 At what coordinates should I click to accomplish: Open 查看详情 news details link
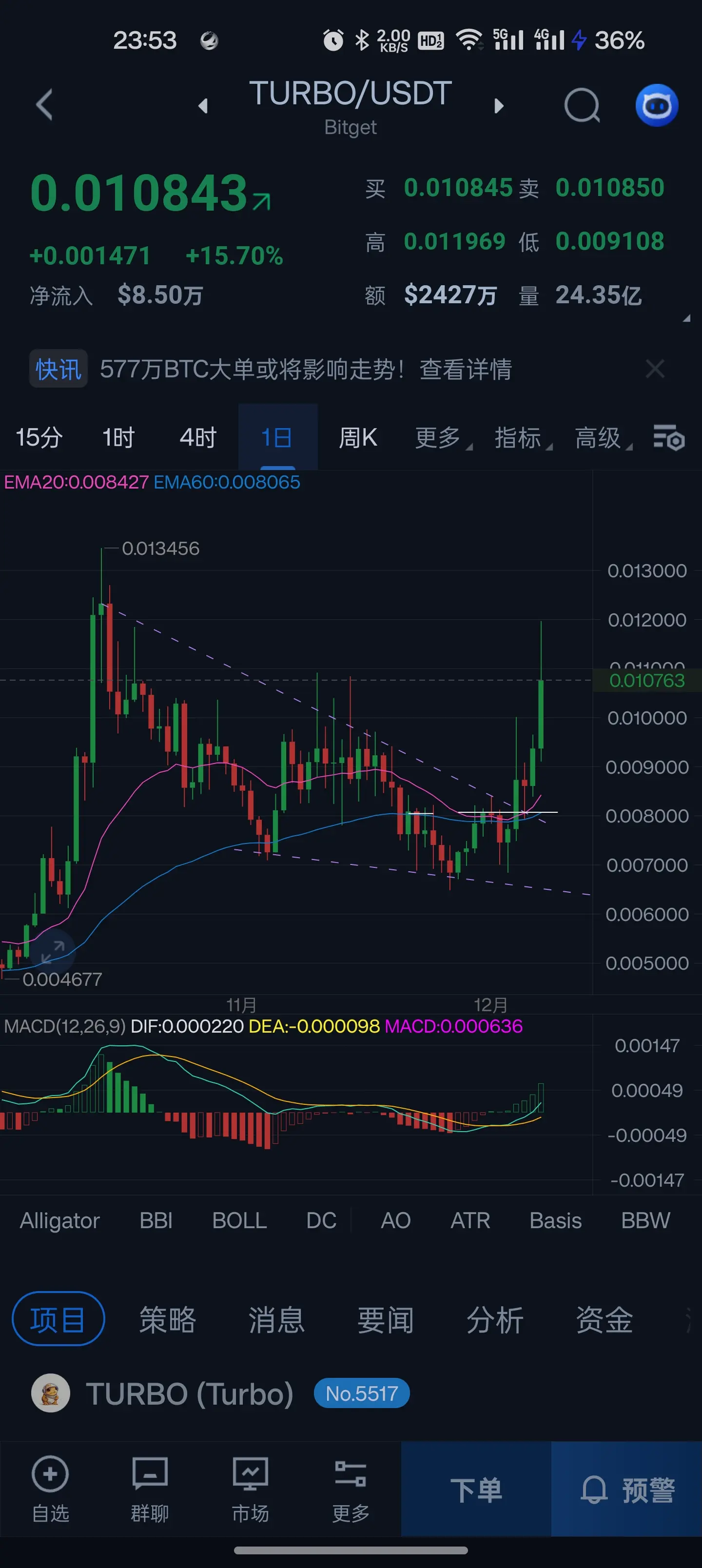click(x=466, y=369)
